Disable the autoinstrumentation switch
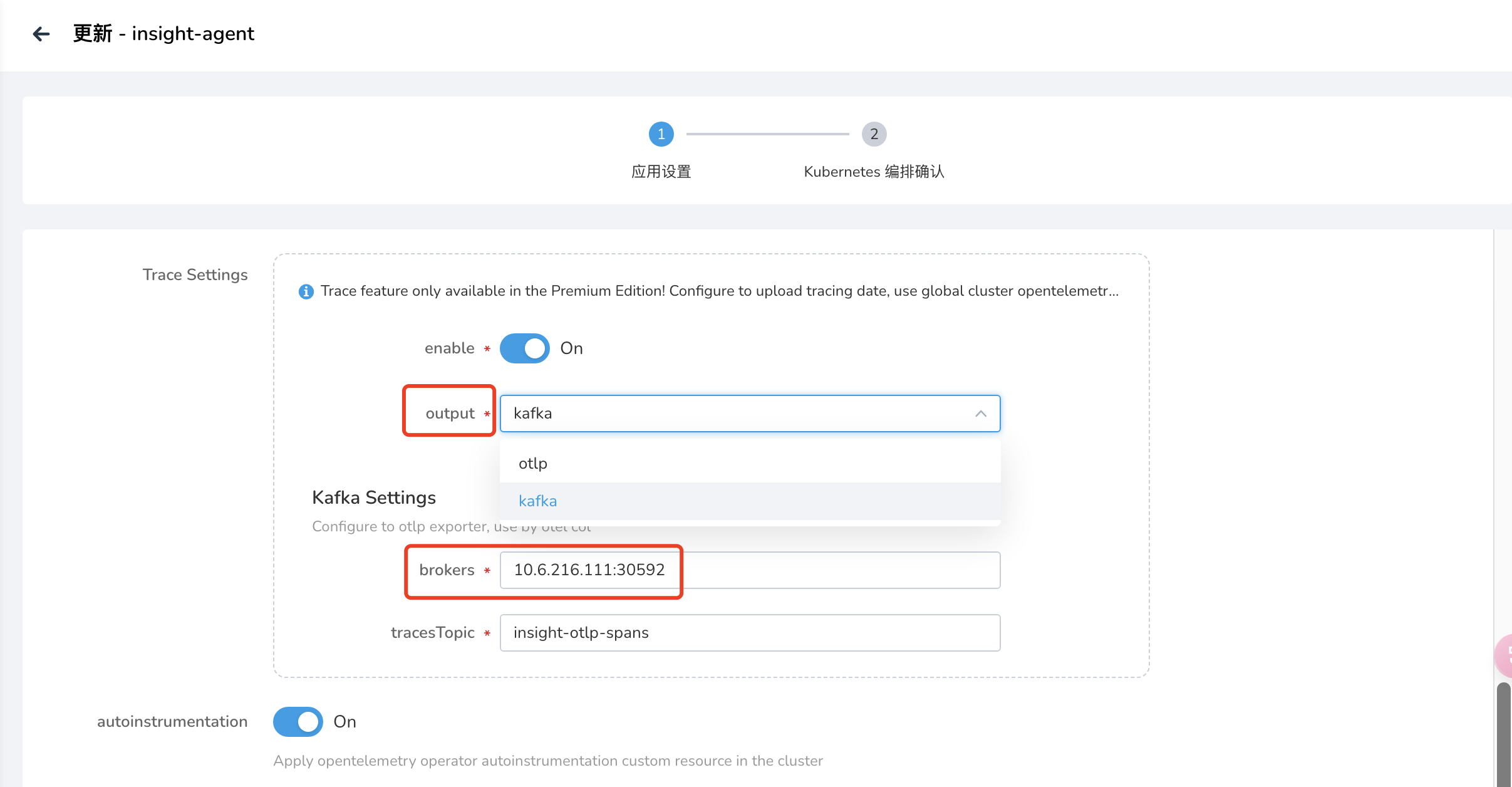 (x=298, y=722)
